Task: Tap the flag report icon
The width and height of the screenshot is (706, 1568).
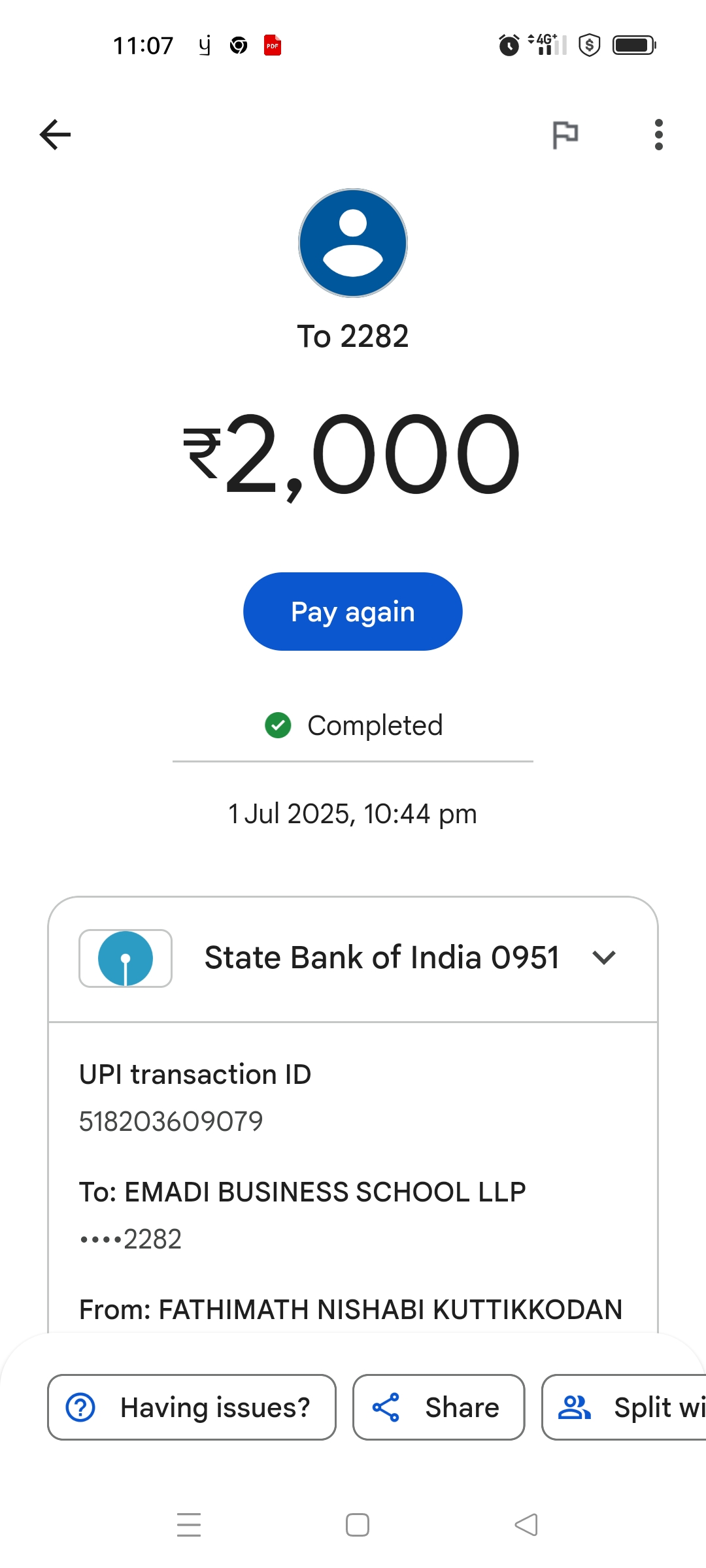Action: tap(565, 135)
